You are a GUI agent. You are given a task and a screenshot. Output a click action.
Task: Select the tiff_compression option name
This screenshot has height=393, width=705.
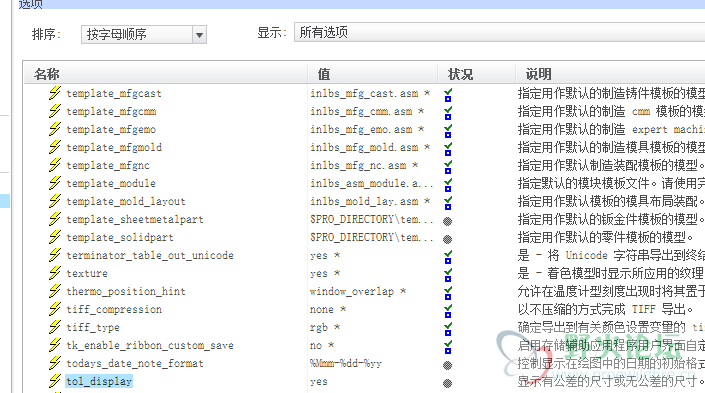coord(114,309)
